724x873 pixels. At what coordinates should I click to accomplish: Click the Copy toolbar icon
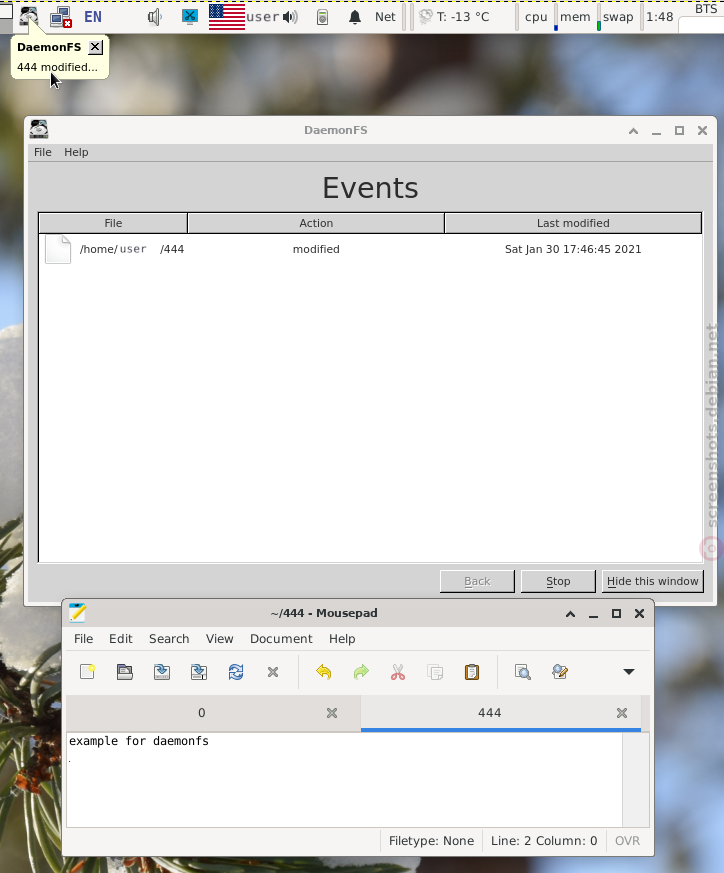[435, 672]
